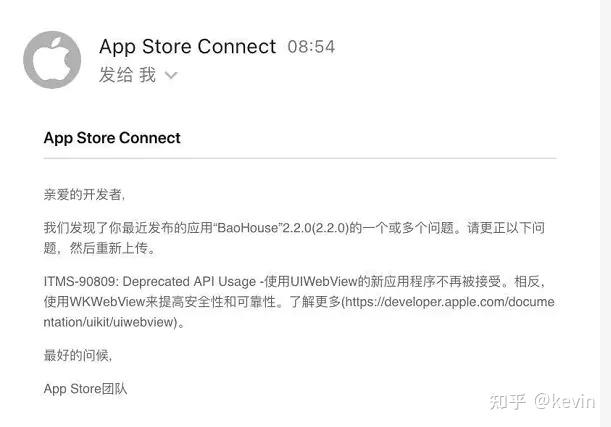Click the UIWebView word in warning
The width and height of the screenshot is (611, 427).
pos(323,282)
